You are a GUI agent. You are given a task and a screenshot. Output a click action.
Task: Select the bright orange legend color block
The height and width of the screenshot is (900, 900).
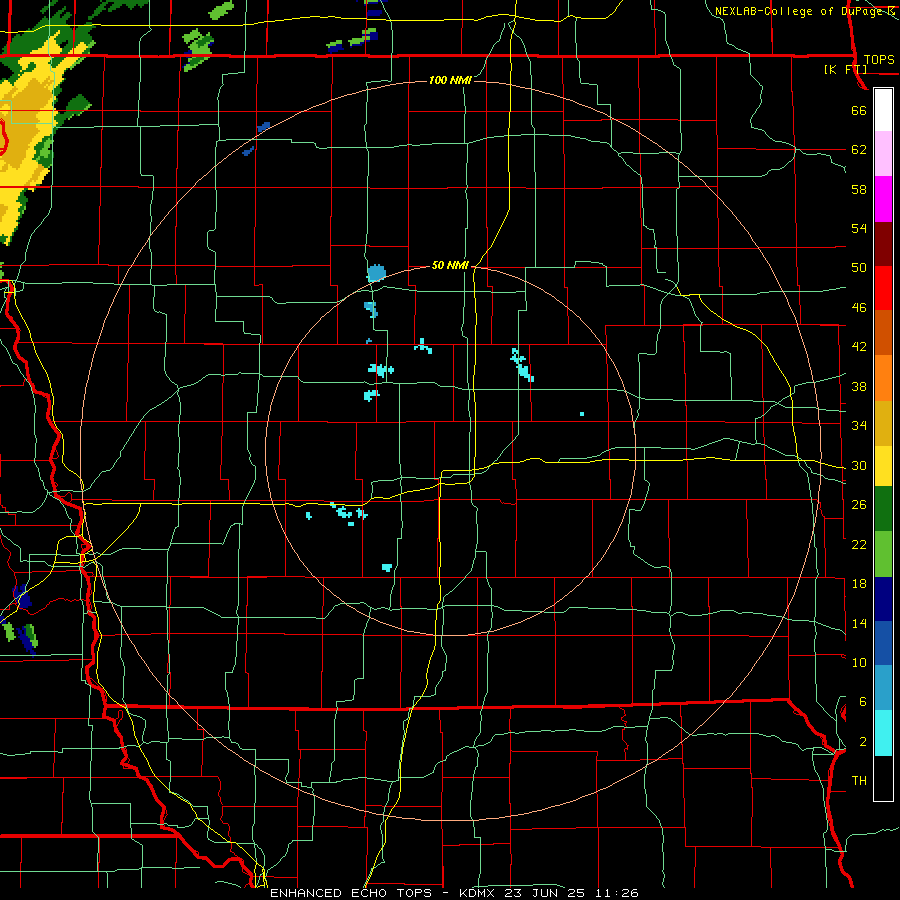[883, 378]
